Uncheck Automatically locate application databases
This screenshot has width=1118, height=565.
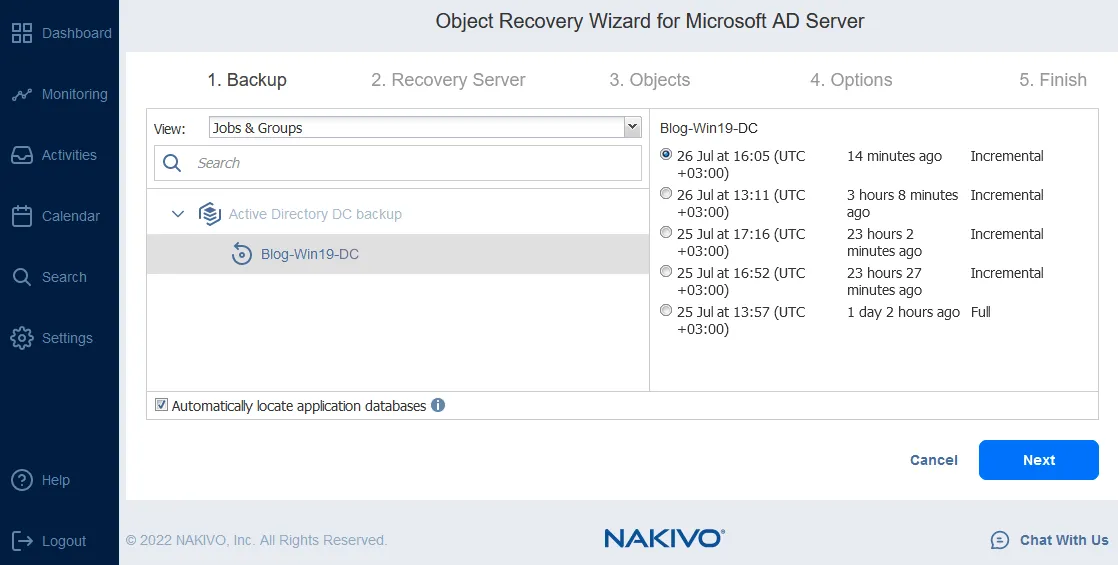coord(161,405)
